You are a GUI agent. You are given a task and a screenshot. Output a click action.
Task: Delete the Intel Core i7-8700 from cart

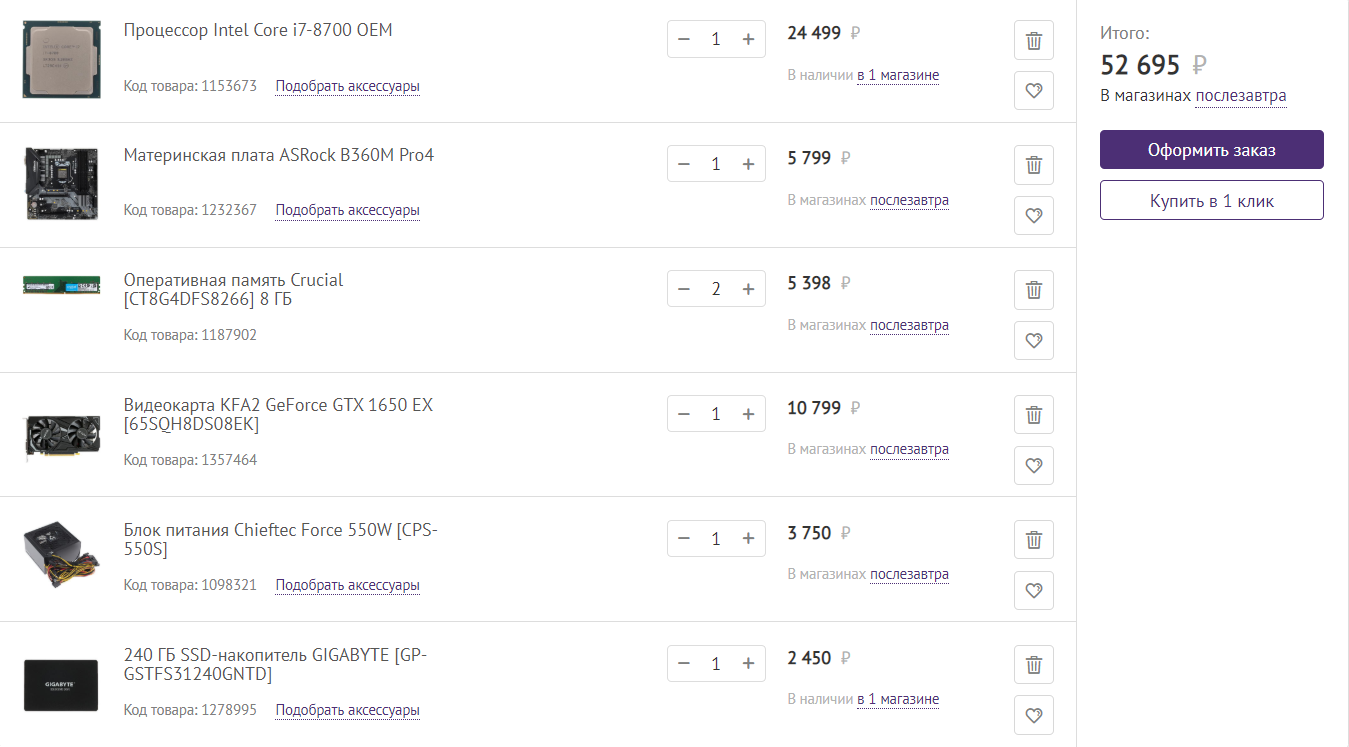point(1033,41)
